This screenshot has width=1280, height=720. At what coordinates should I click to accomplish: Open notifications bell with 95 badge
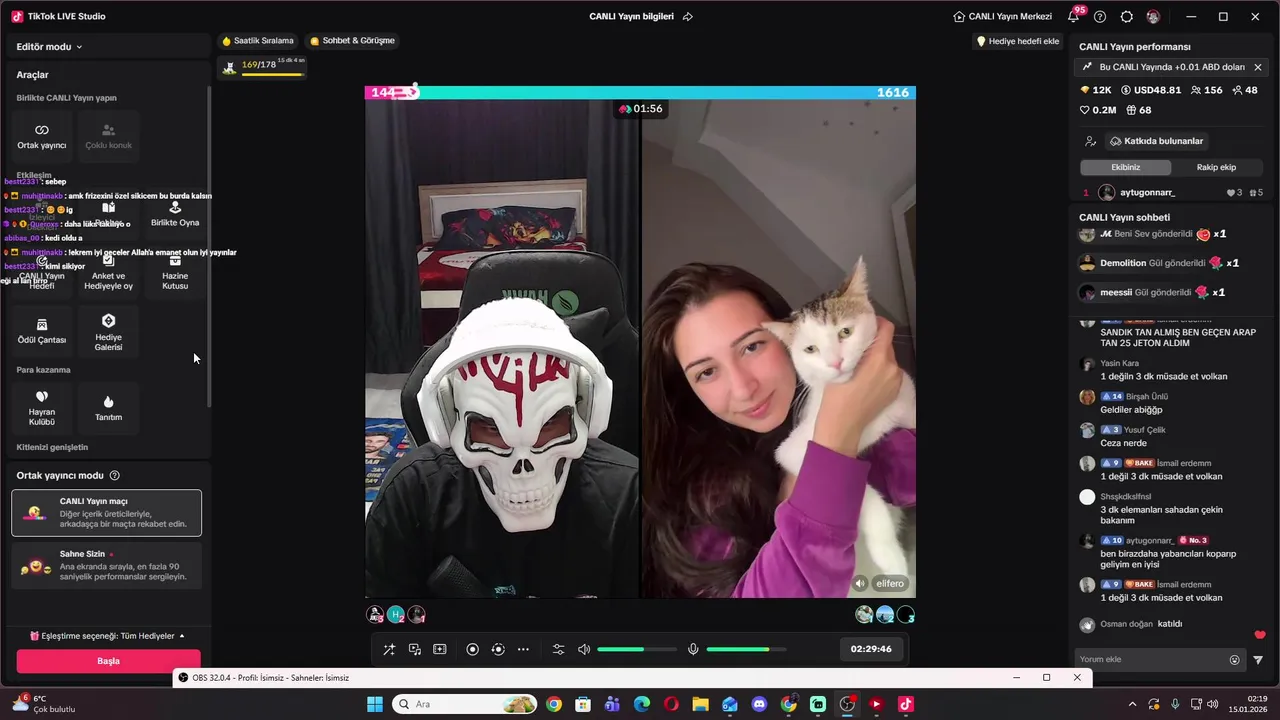[1074, 16]
